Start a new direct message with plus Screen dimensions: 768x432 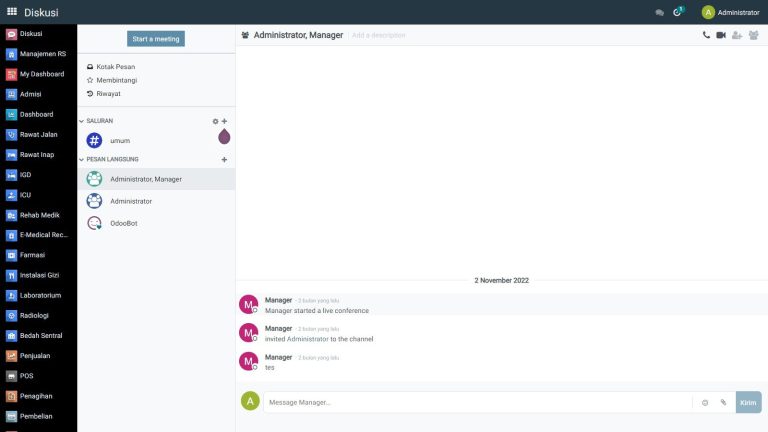point(224,160)
